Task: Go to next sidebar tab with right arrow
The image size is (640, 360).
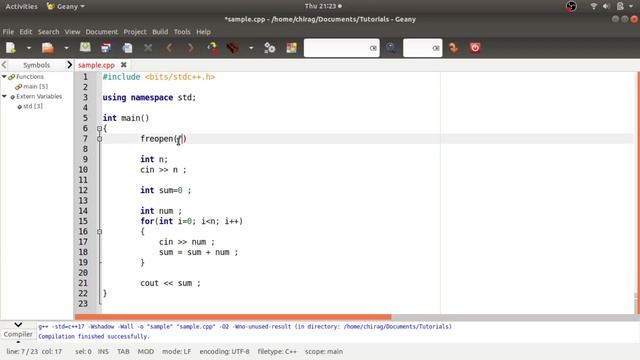Action: pyautogui.click(x=69, y=65)
